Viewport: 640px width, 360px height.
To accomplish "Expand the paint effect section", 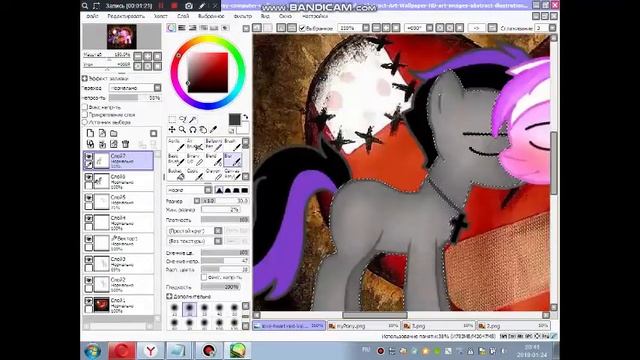I will 84,78.
